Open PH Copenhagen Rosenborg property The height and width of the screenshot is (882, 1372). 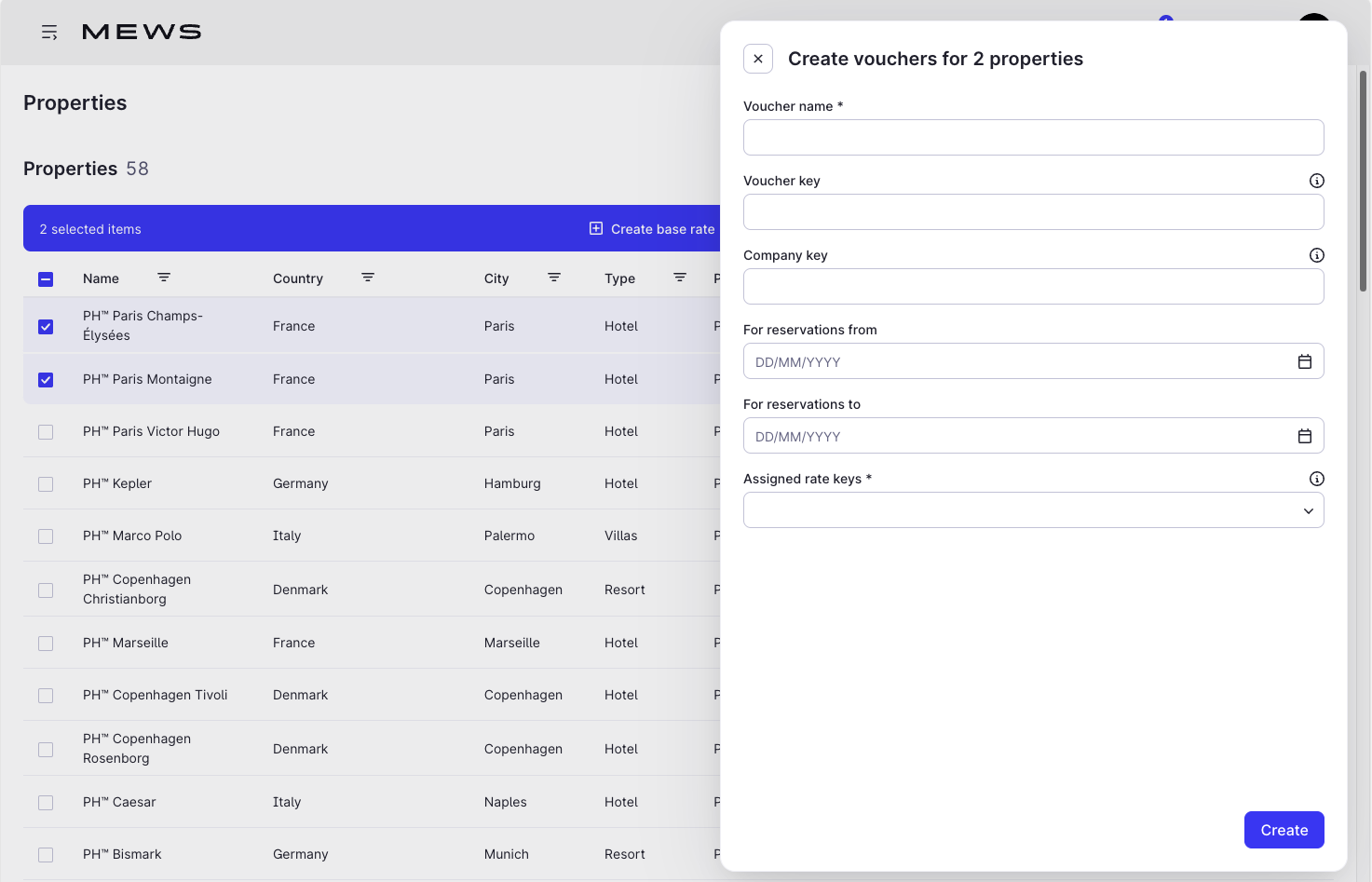click(137, 749)
